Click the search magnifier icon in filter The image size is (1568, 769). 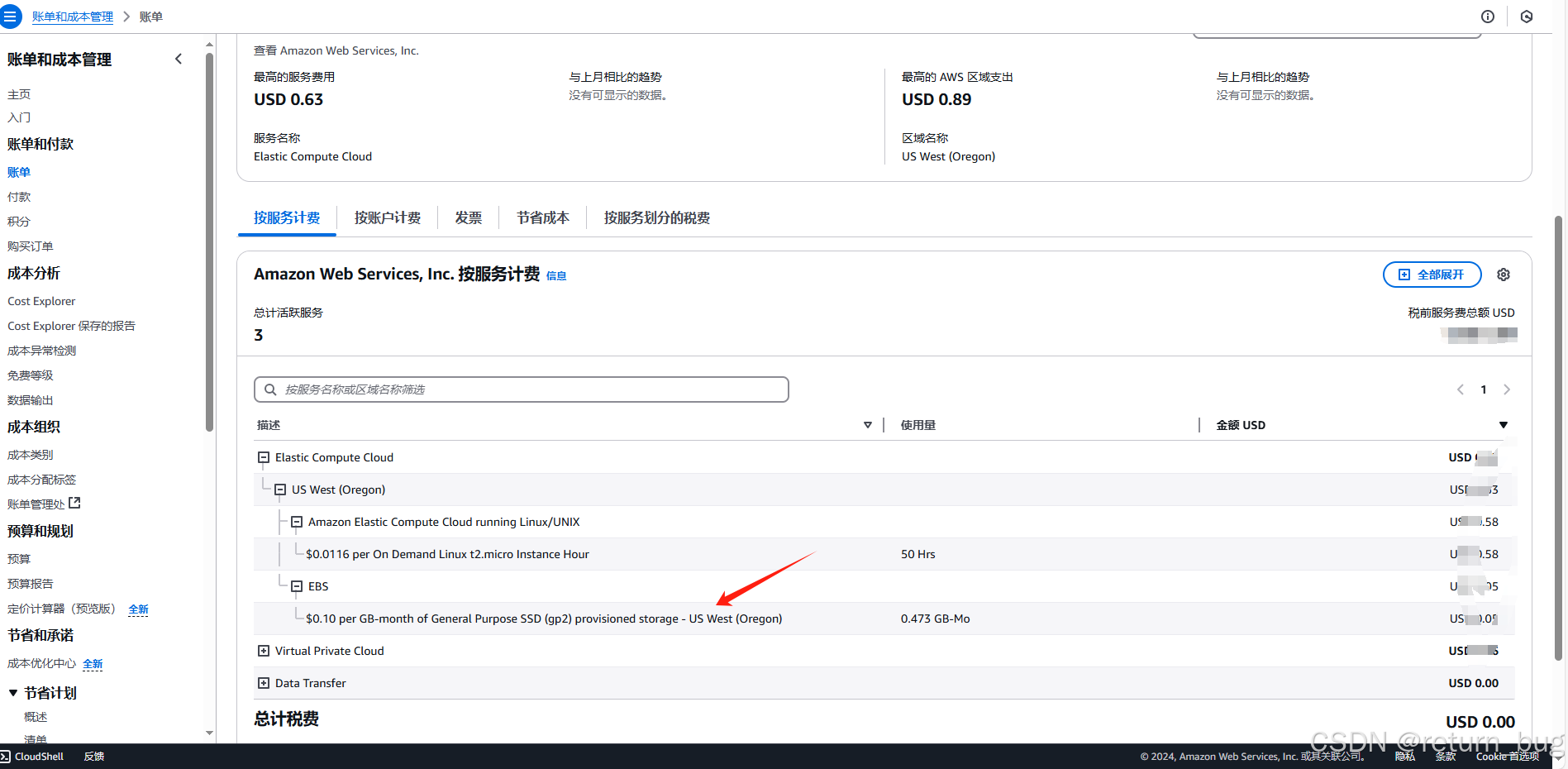270,389
